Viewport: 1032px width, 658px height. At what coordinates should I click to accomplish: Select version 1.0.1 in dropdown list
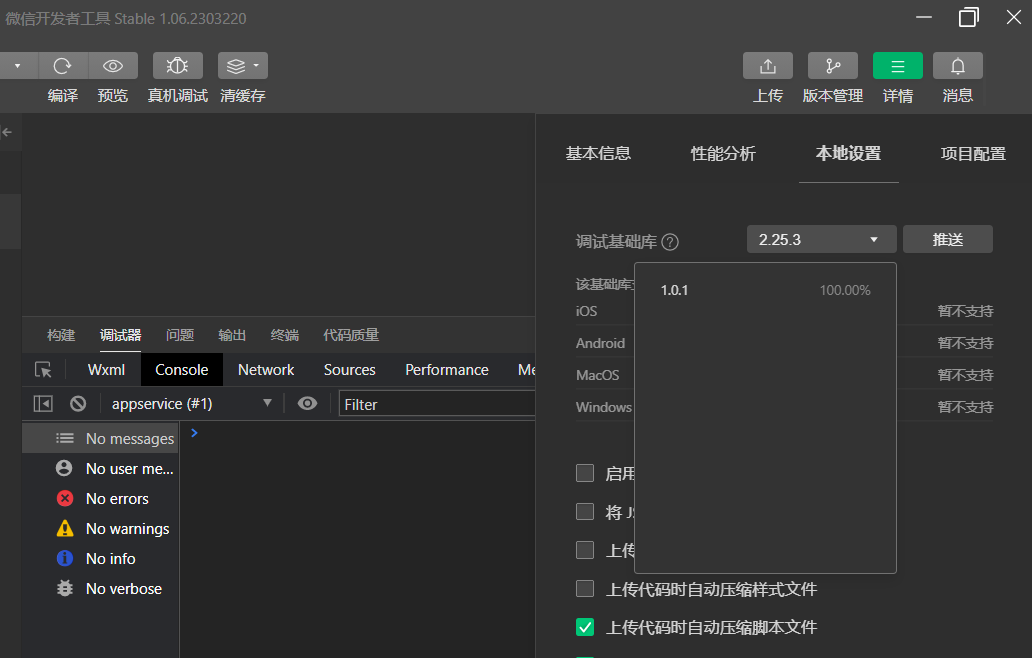765,290
